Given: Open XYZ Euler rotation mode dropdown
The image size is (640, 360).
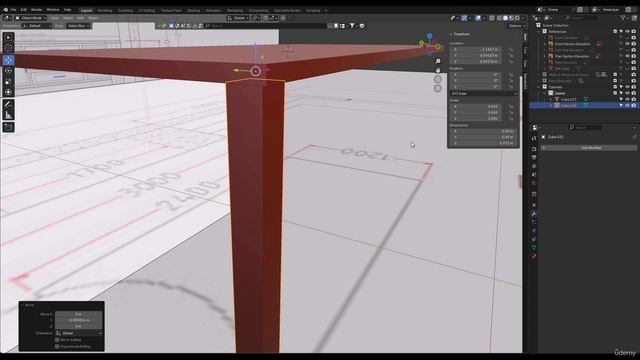Looking at the screenshot, I should pyautogui.click(x=483, y=93).
